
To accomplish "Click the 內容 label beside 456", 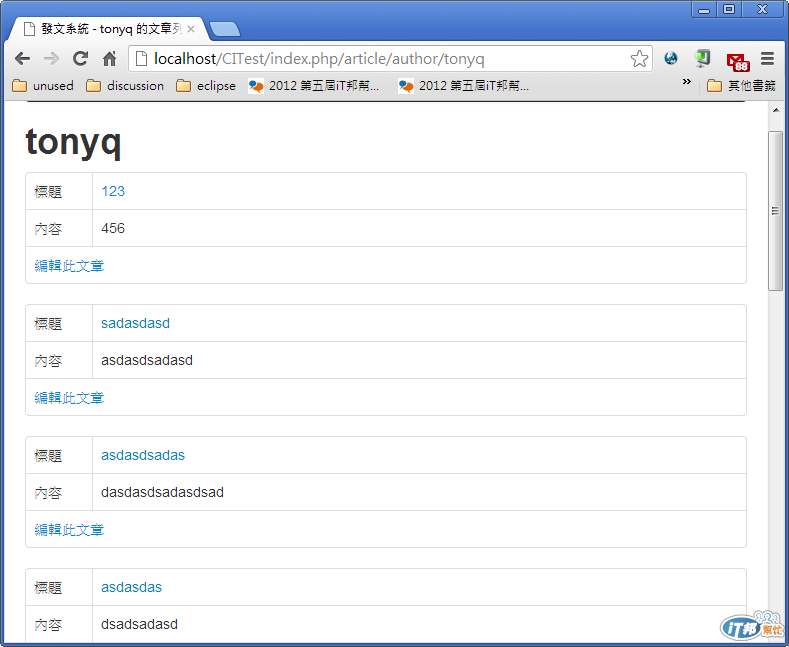I will click(48, 229).
